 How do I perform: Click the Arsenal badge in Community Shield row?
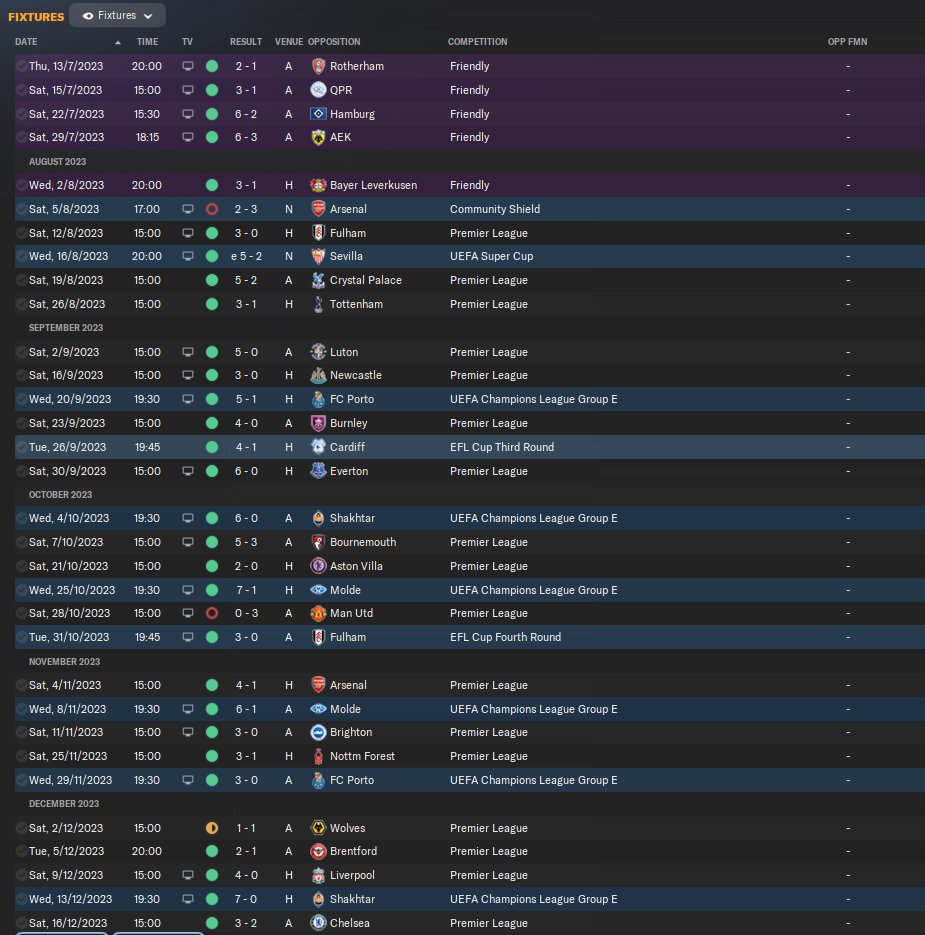[x=318, y=209]
